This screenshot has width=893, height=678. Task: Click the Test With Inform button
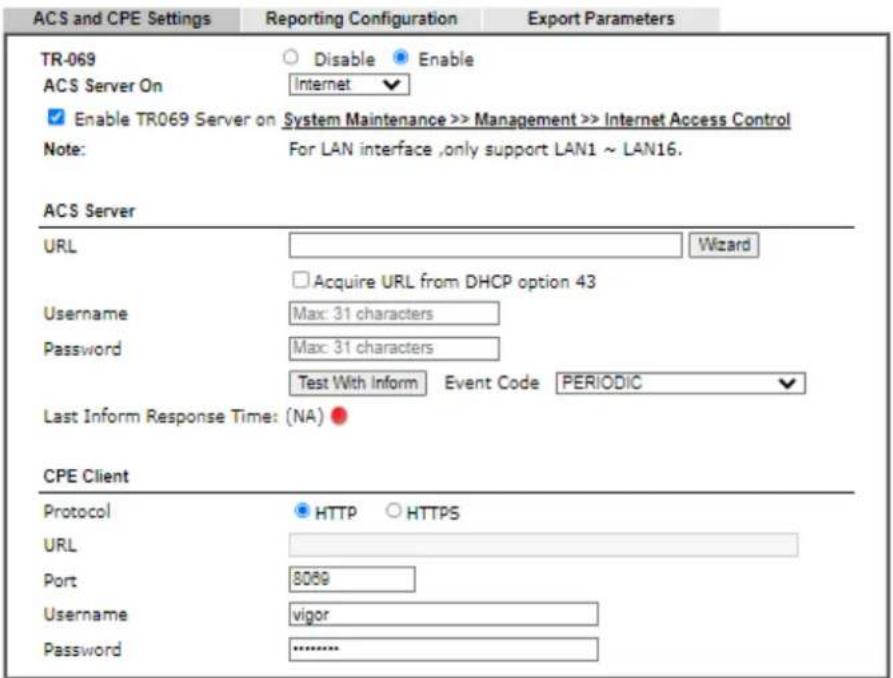(x=358, y=383)
